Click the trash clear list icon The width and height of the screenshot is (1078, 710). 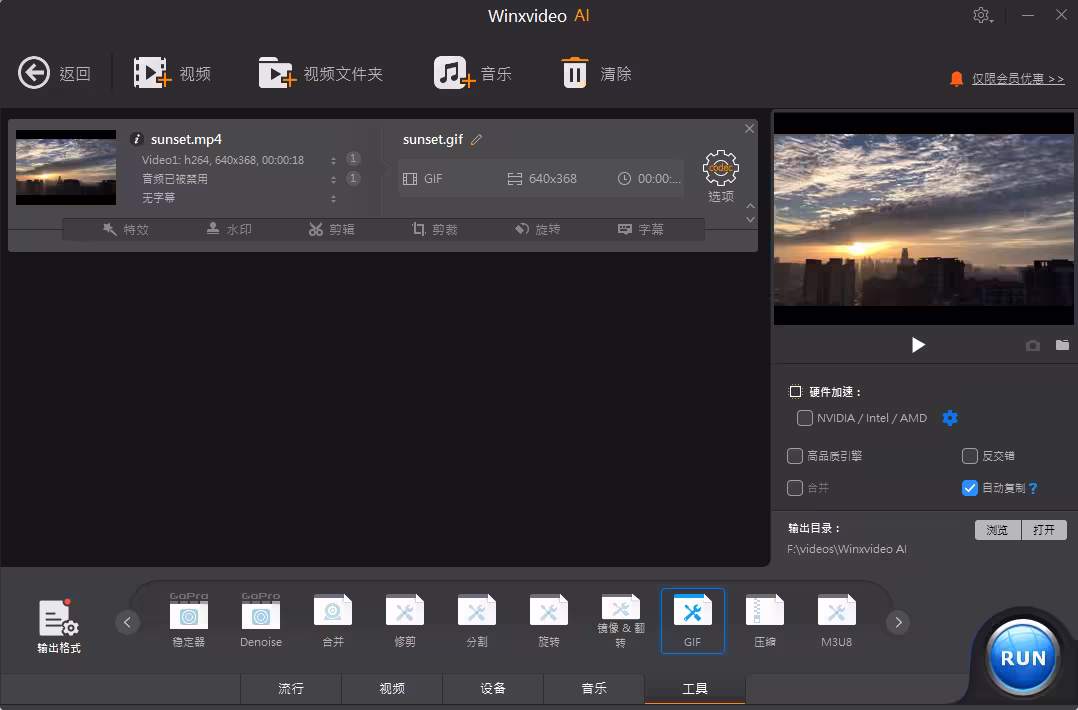click(x=575, y=73)
